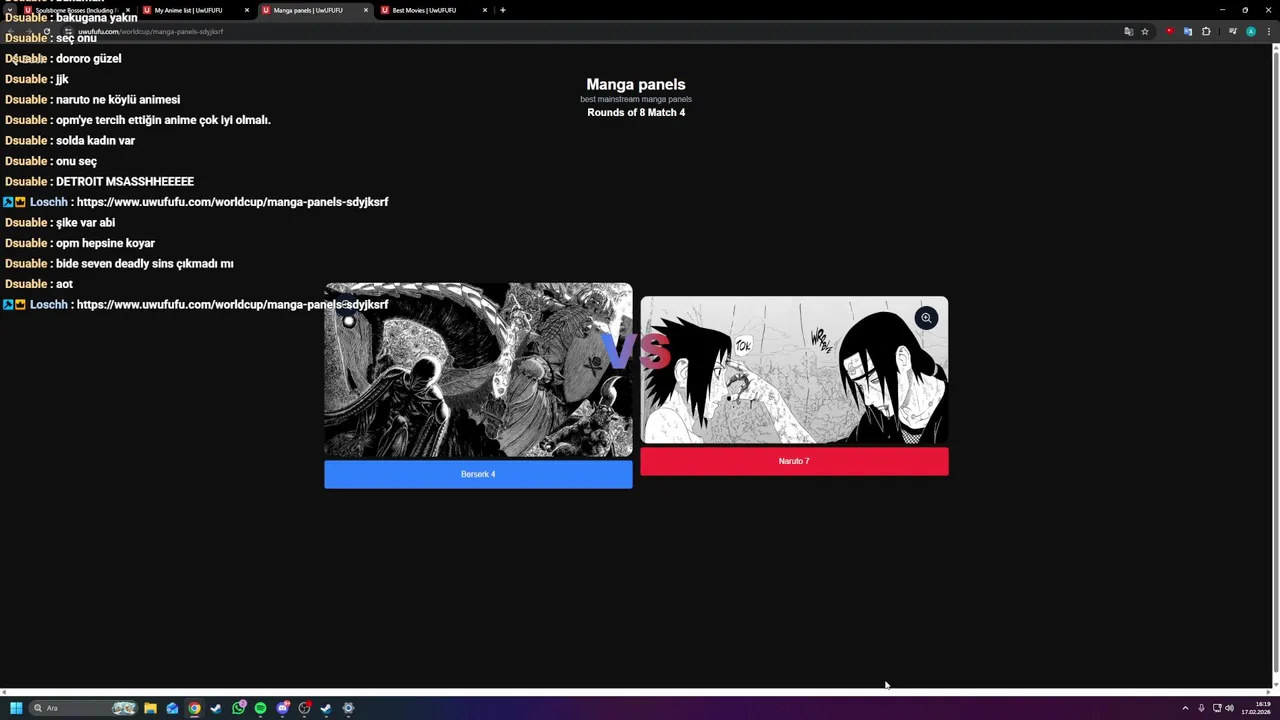This screenshot has width=1280, height=720.
Task: Click the 'Manga panels' heading
Action: [x=636, y=84]
